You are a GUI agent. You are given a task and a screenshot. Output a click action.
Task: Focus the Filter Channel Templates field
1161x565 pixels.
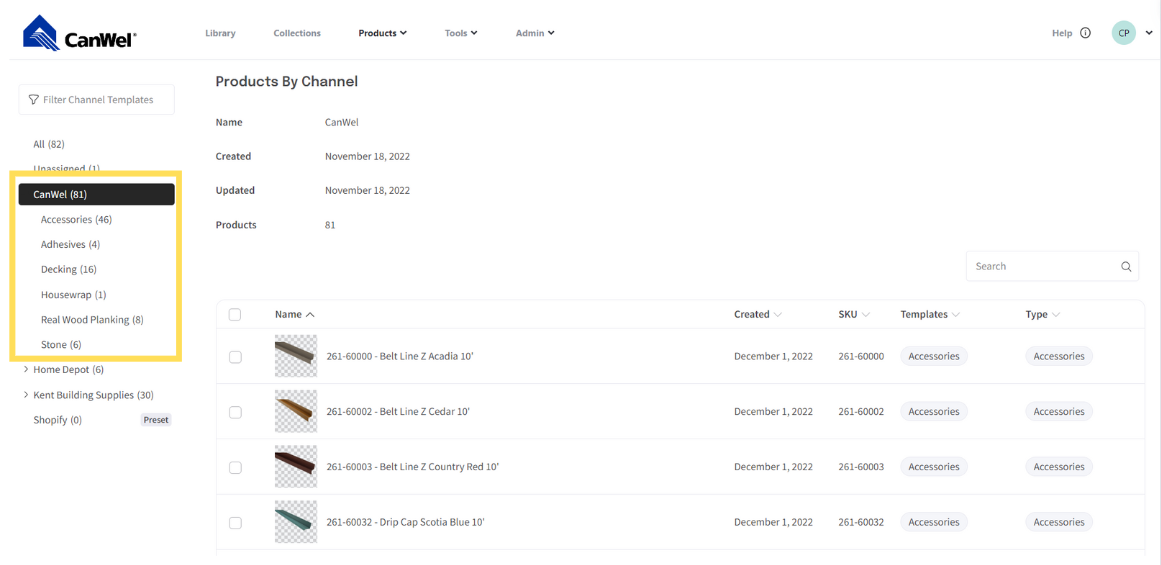[x=96, y=99]
